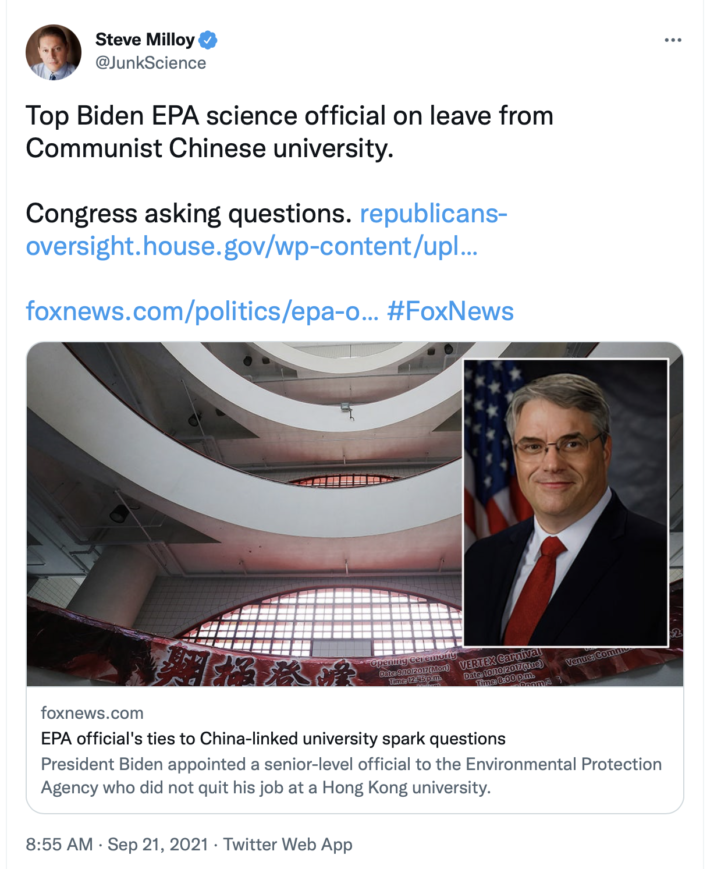Open Steve Milloy display name
The height and width of the screenshot is (869, 728).
(x=145, y=40)
